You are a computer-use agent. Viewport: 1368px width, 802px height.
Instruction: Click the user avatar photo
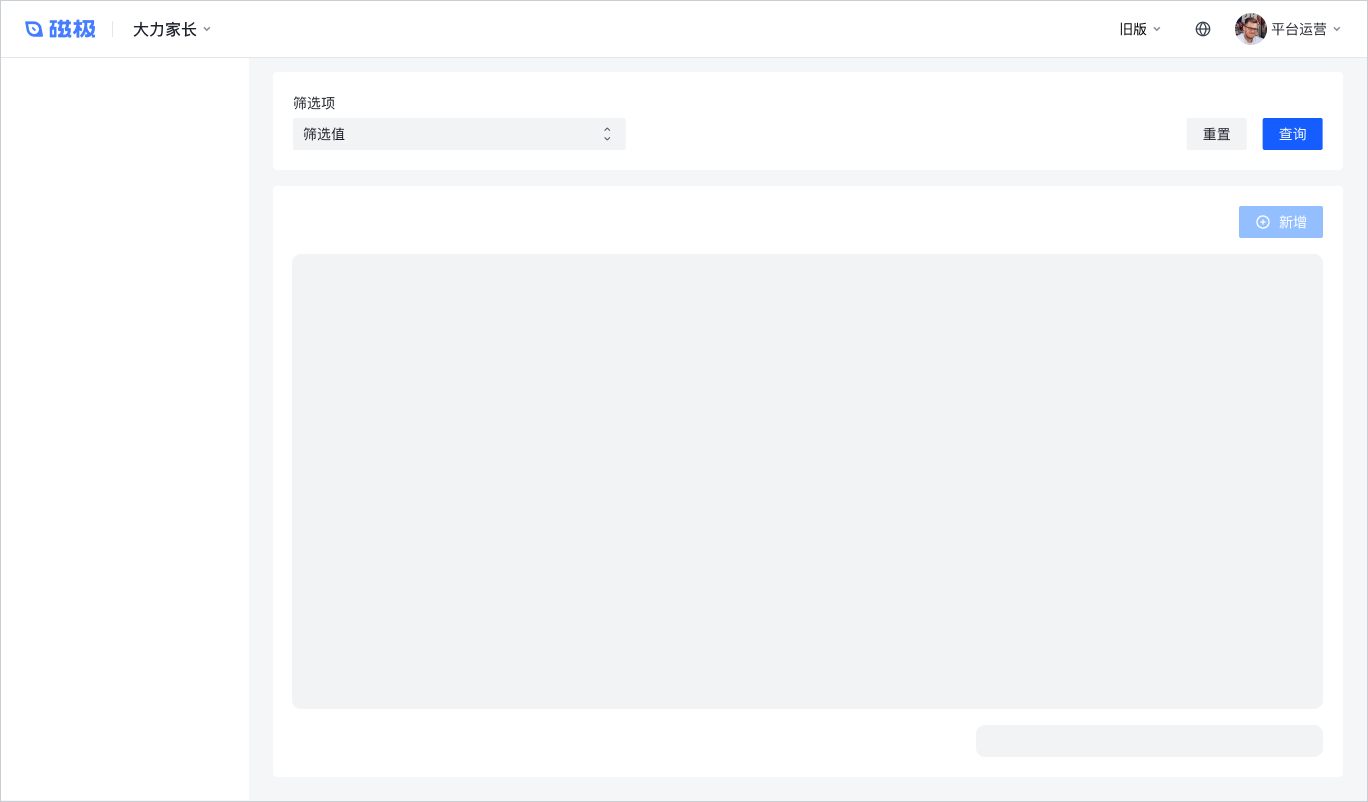[1251, 29]
